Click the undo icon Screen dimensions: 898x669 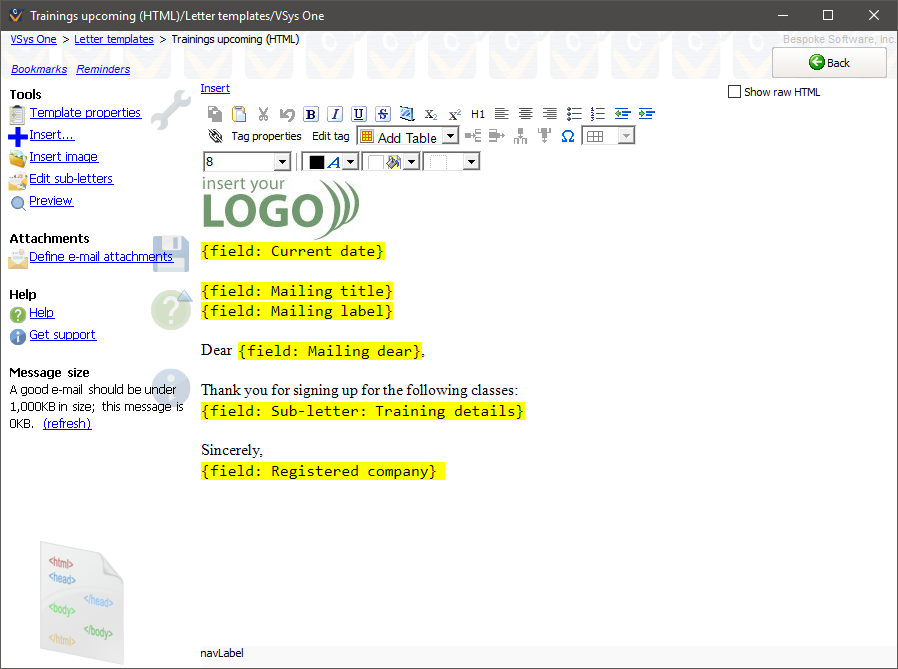(x=287, y=114)
